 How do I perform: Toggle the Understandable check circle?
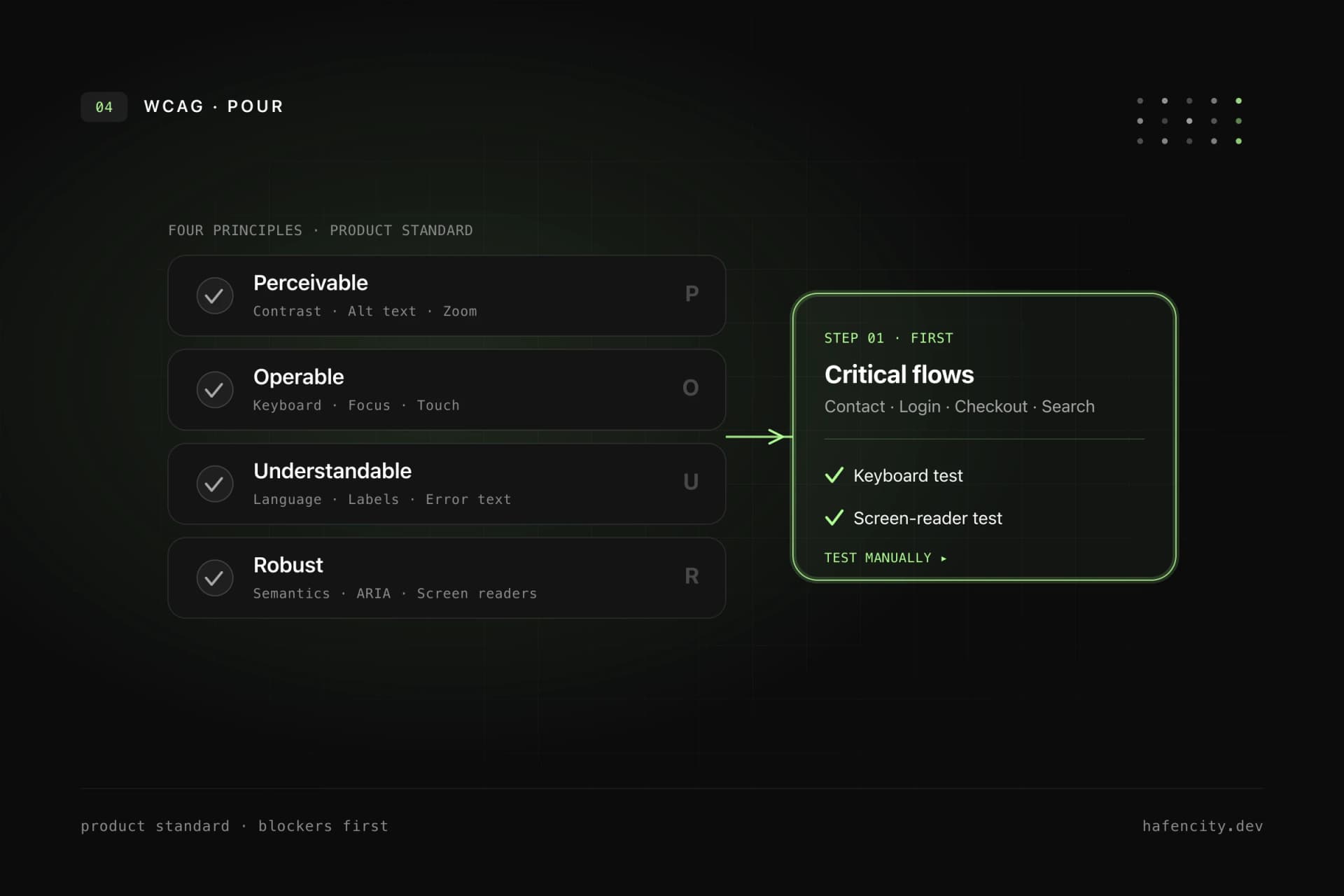pyautogui.click(x=215, y=484)
